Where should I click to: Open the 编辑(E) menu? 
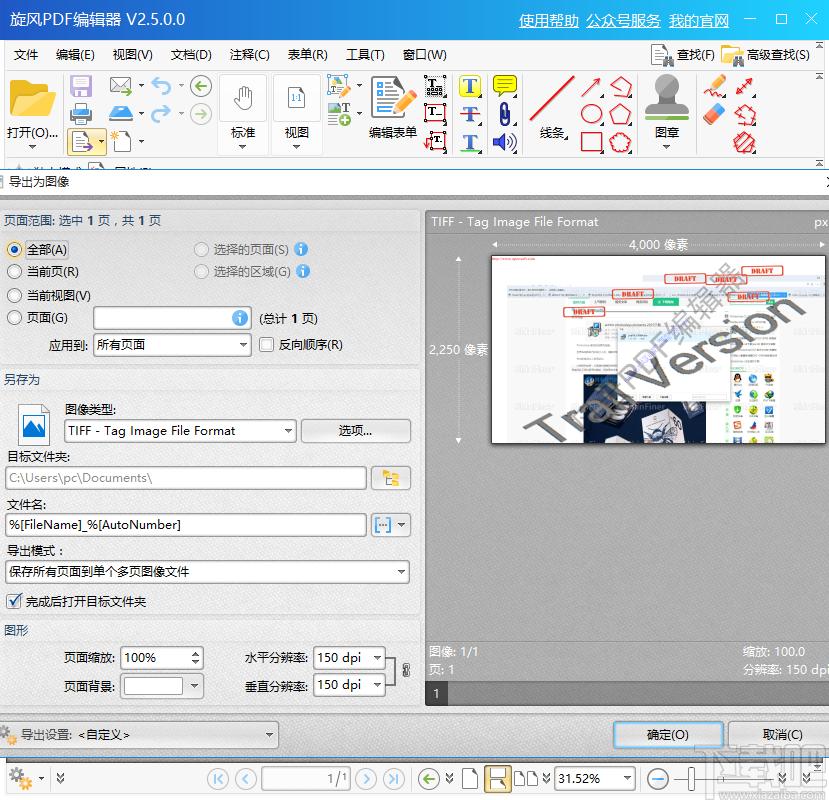(x=75, y=54)
